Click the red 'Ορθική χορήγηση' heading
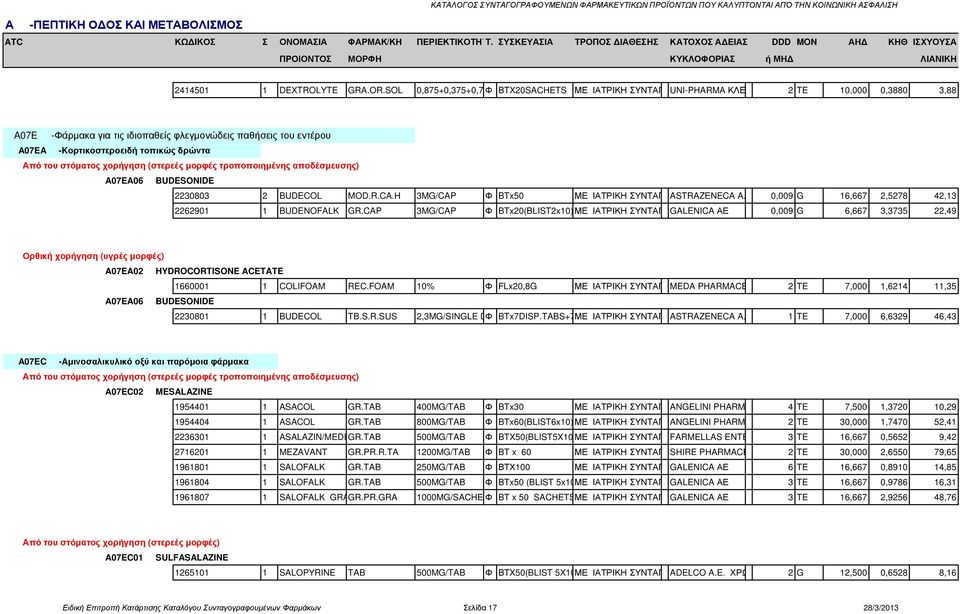The image size is (960, 614). (93, 256)
